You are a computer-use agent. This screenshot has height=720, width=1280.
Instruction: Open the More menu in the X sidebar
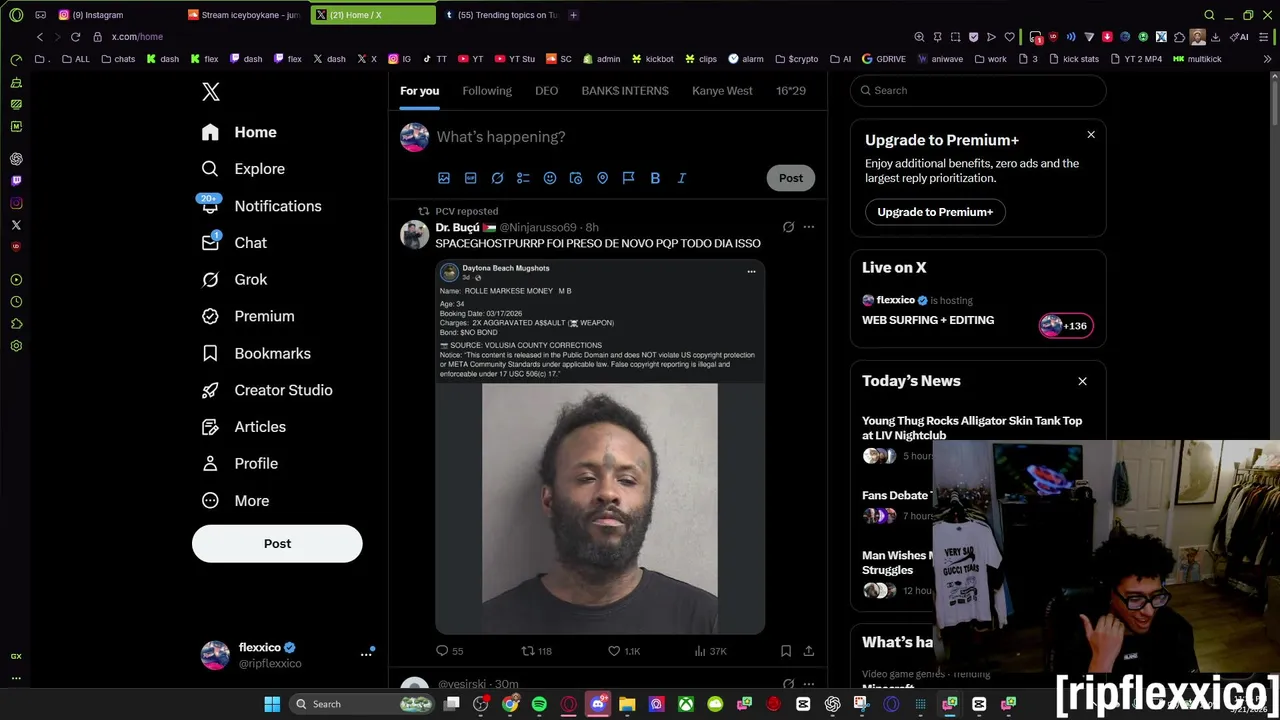coord(236,501)
